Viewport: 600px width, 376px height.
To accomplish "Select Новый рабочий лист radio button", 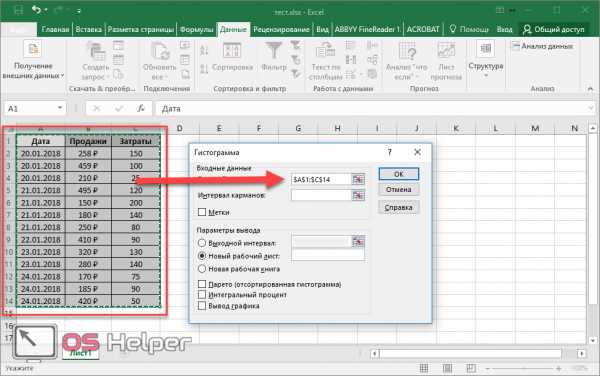I will coord(202,256).
